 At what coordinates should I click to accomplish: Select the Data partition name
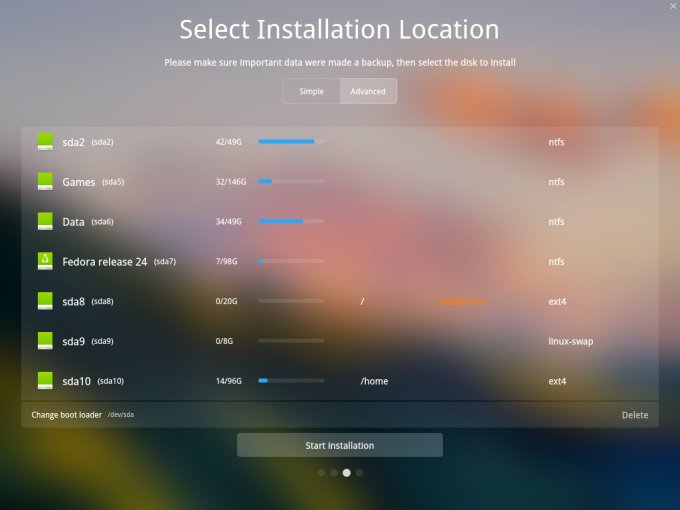tap(73, 222)
